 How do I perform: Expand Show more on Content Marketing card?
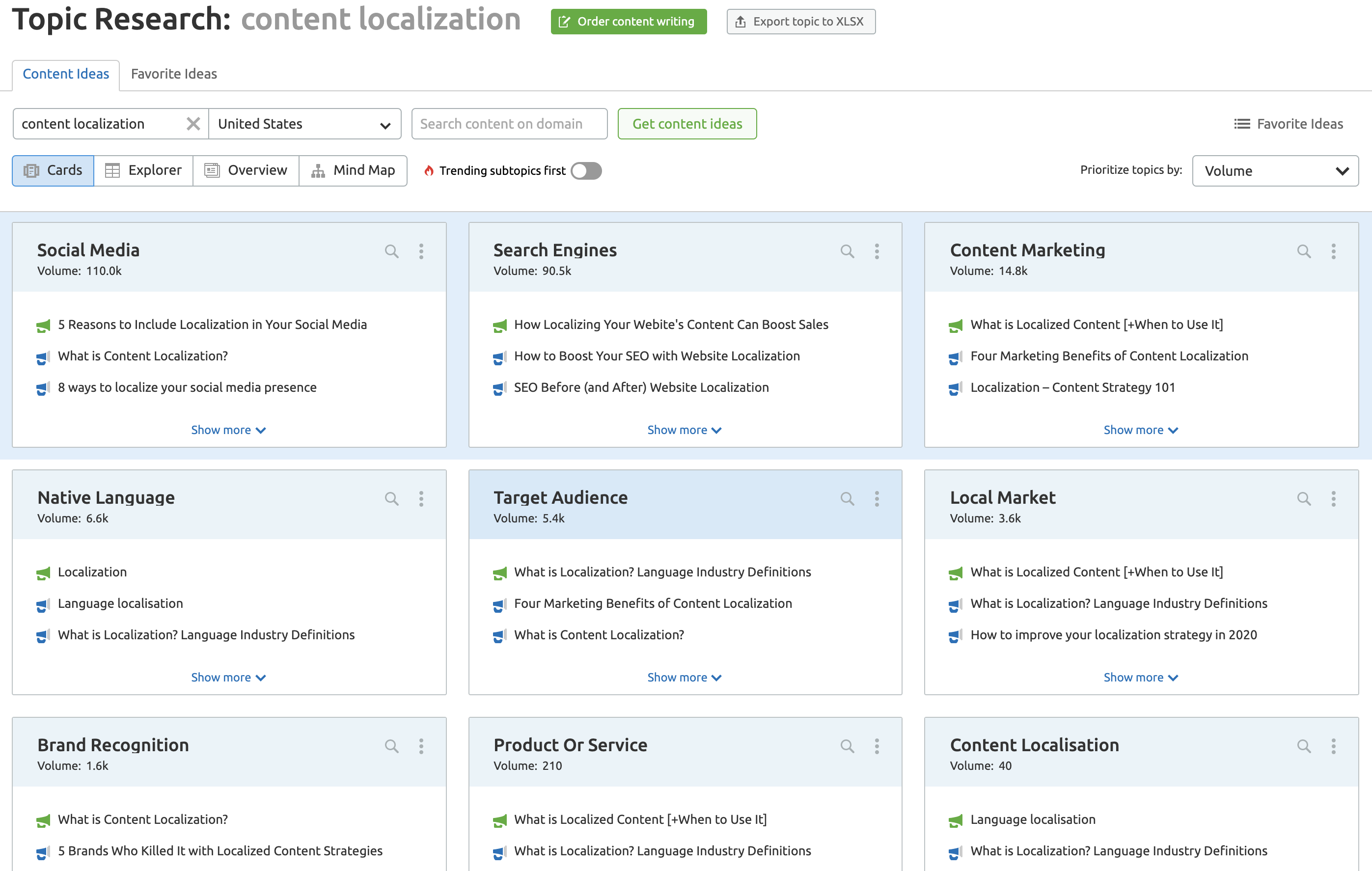(x=1140, y=429)
